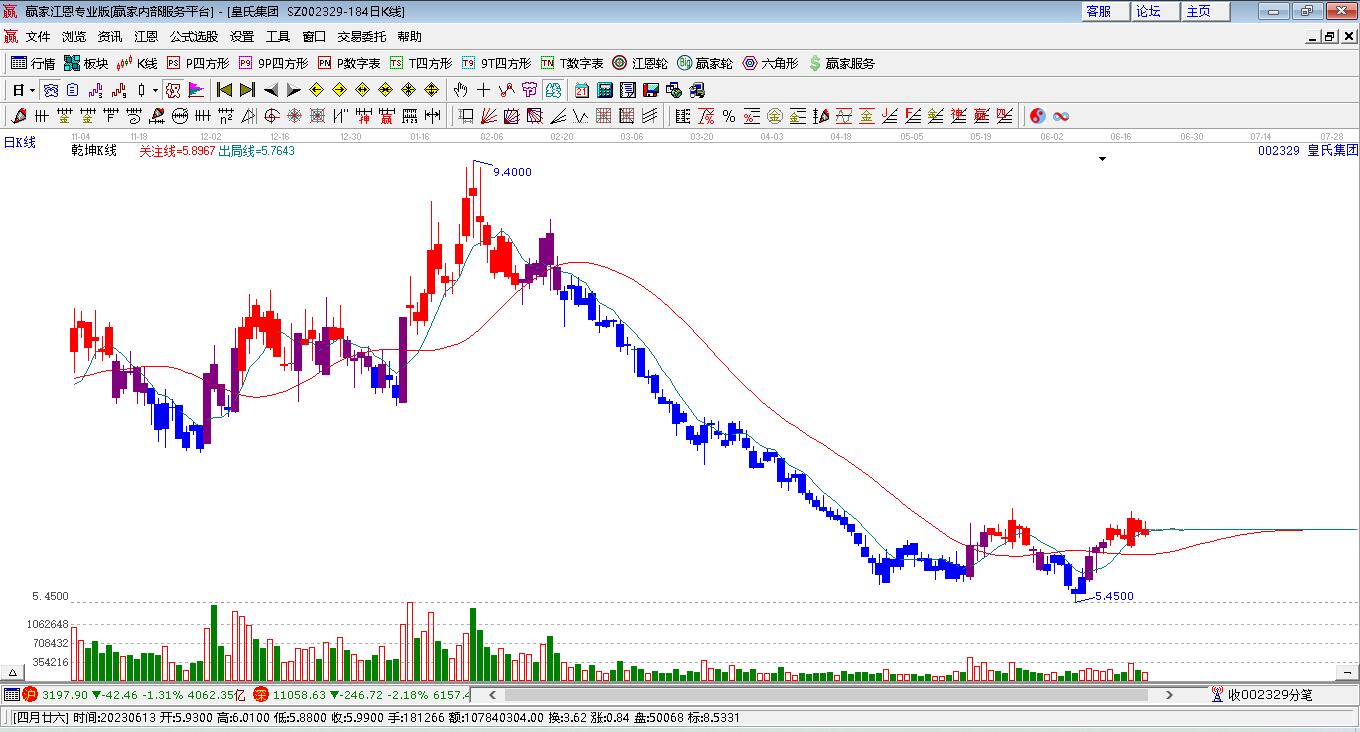Image resolution: width=1360 pixels, height=732 pixels.
Task: Open 赢家服务 service page
Action: (841, 63)
